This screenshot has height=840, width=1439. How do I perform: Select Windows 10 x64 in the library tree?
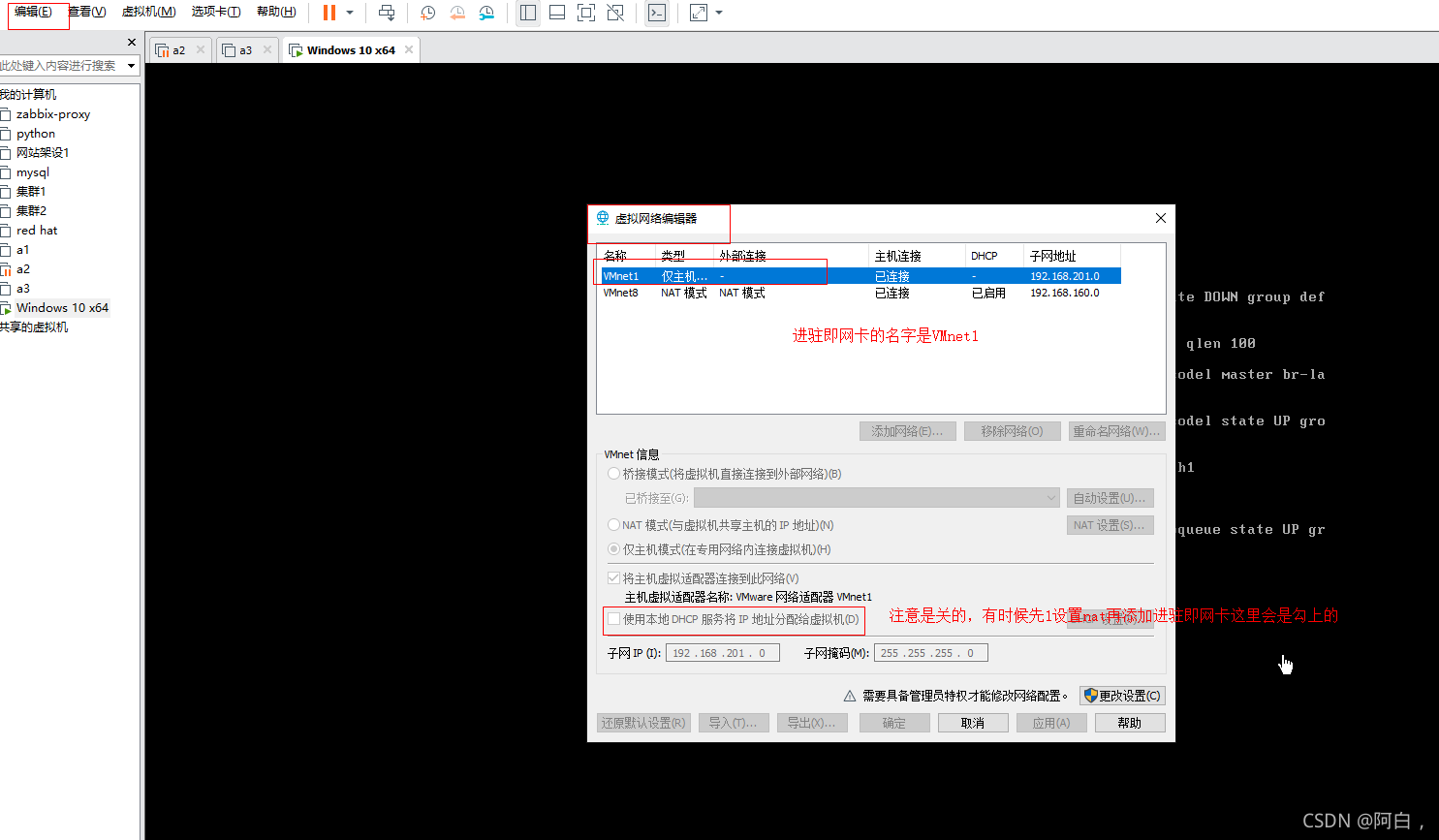tap(62, 308)
